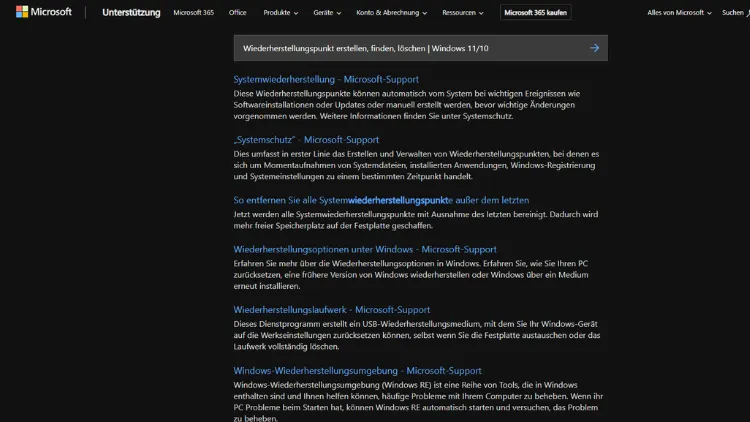Click text starting 'Jetzt werden alle Systemwiederherstellungspunkte'
The width and height of the screenshot is (750, 422).
coord(416,220)
